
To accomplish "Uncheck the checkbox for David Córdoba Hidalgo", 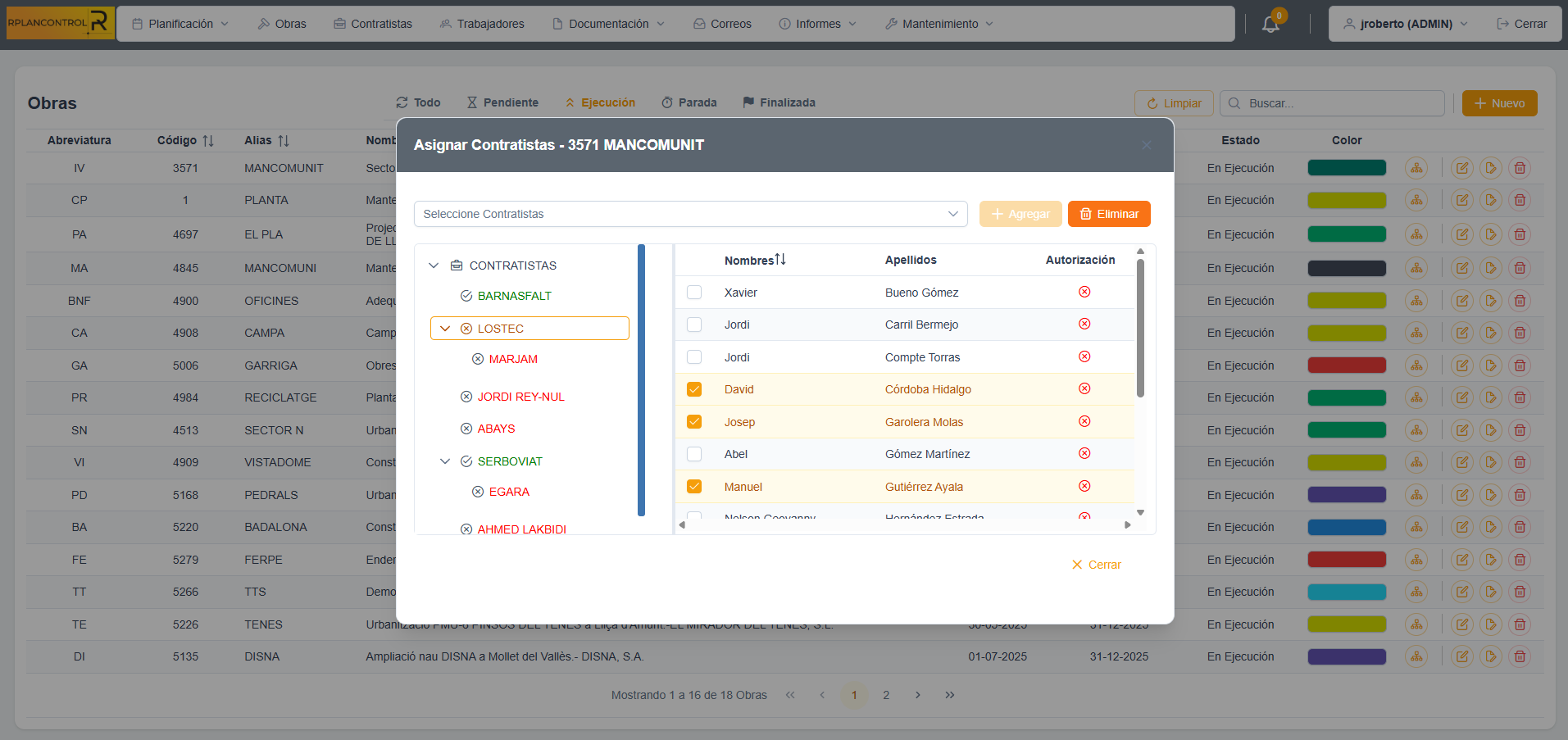I will tap(694, 389).
